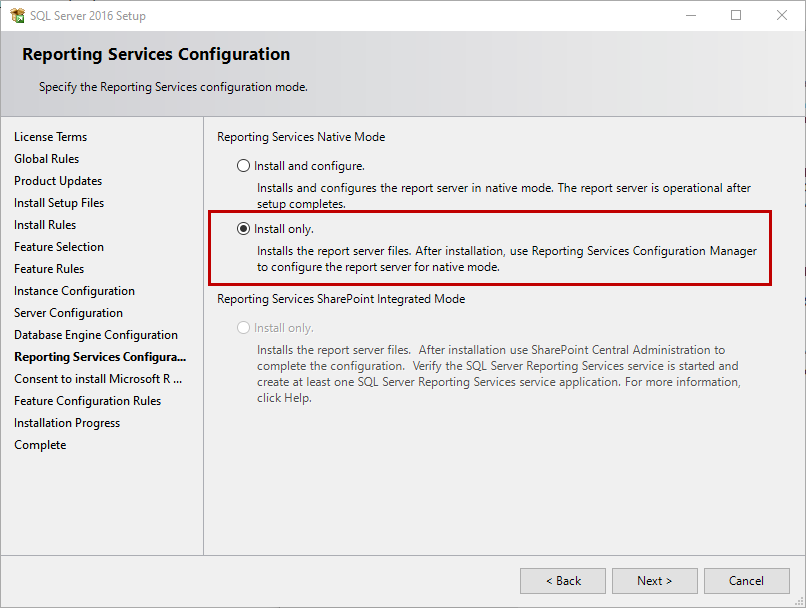Go to the License Terms step
Image resolution: width=806 pixels, height=608 pixels.
50,137
